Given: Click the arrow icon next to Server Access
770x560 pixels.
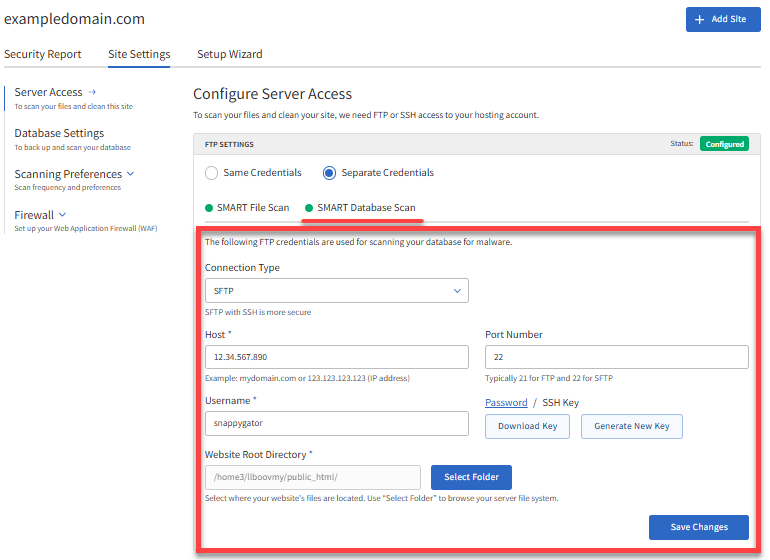Looking at the screenshot, I should coord(92,92).
